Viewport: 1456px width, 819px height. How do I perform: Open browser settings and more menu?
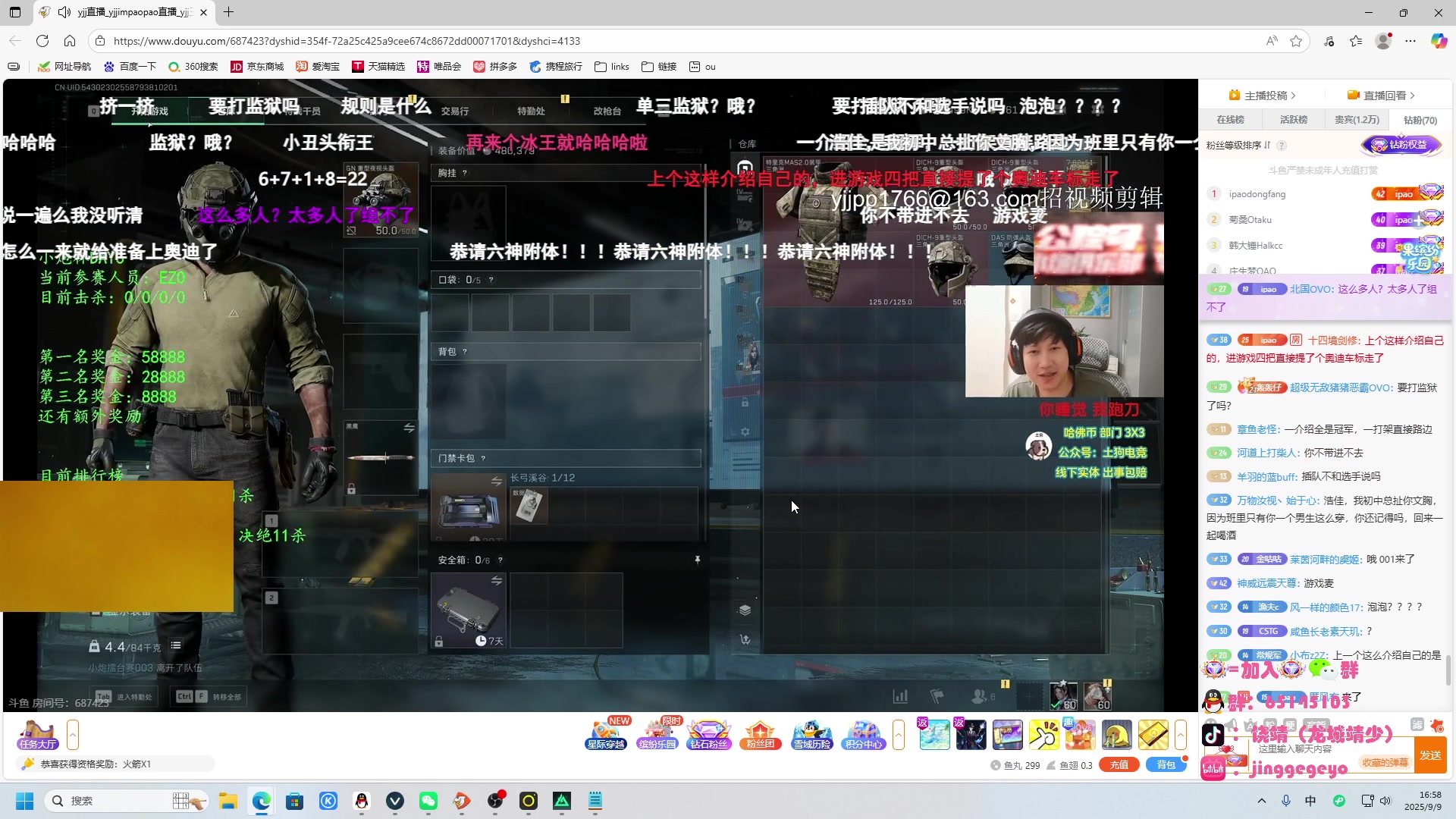[1410, 41]
